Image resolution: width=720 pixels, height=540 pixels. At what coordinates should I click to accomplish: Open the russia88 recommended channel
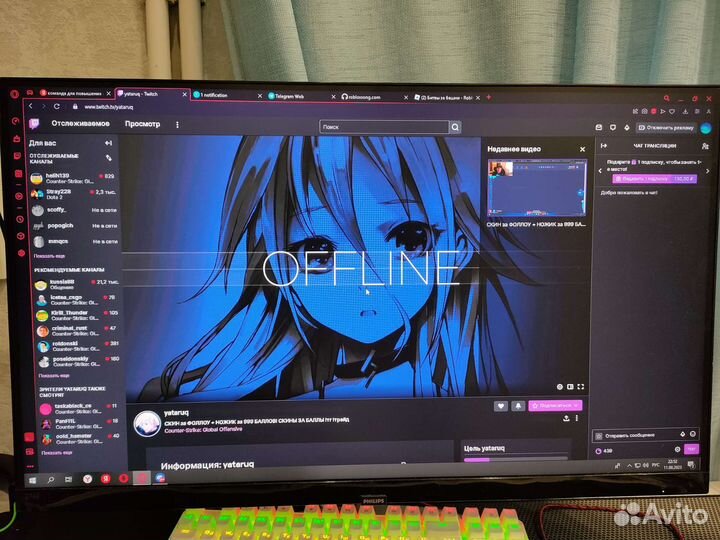coord(77,284)
